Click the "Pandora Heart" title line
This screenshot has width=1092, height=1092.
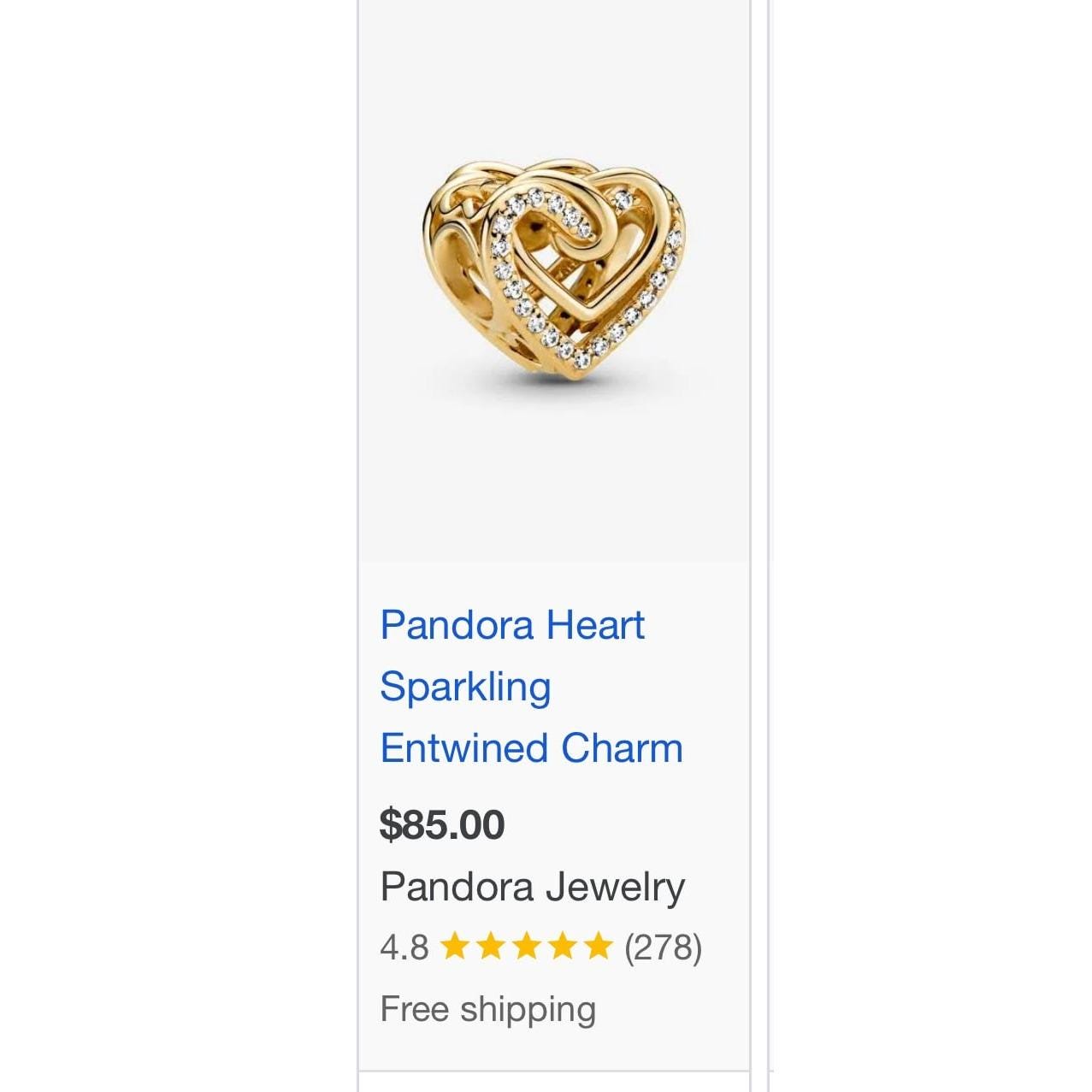512,625
